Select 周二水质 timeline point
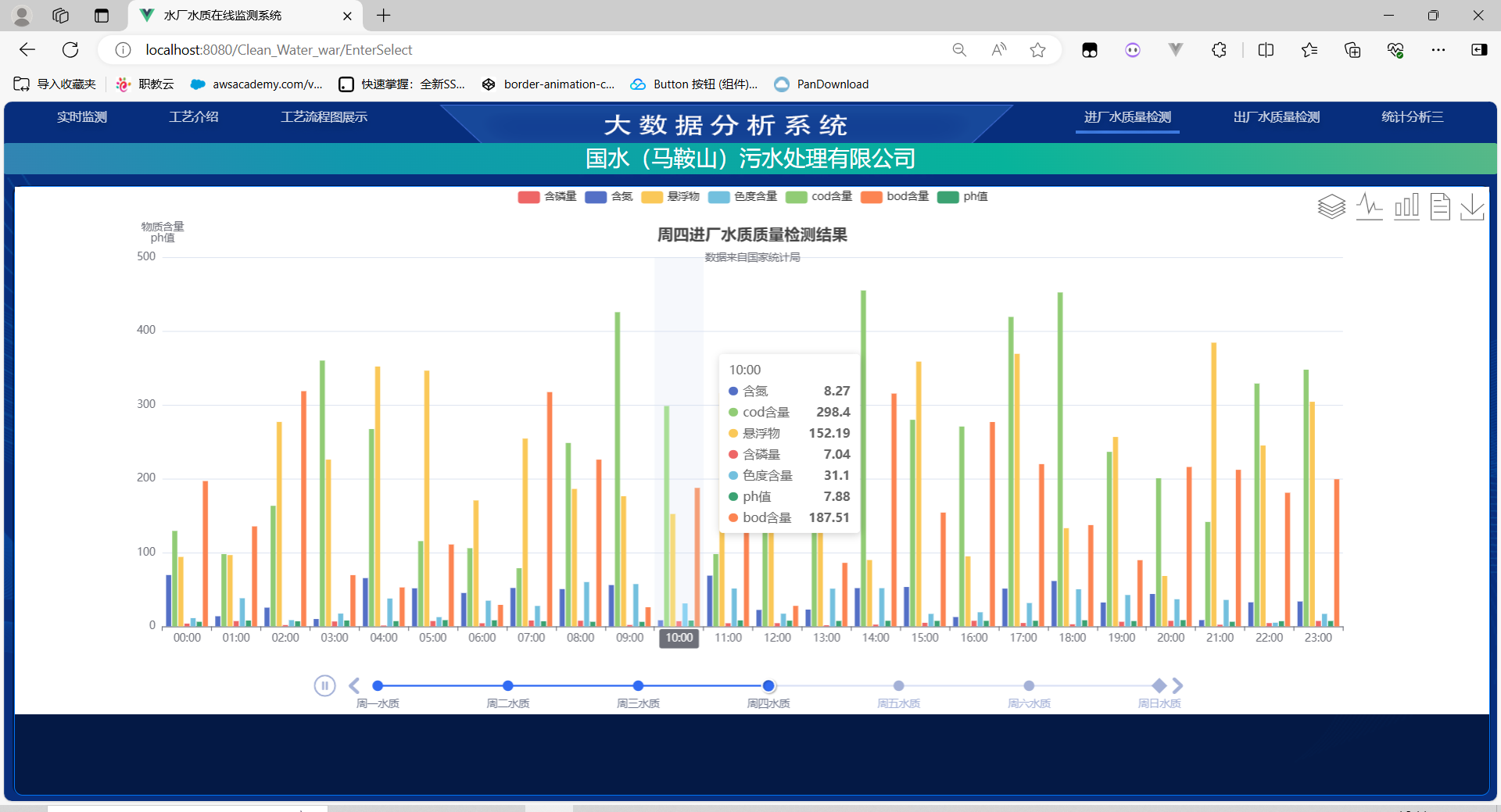This screenshot has width=1501, height=812. coord(508,685)
